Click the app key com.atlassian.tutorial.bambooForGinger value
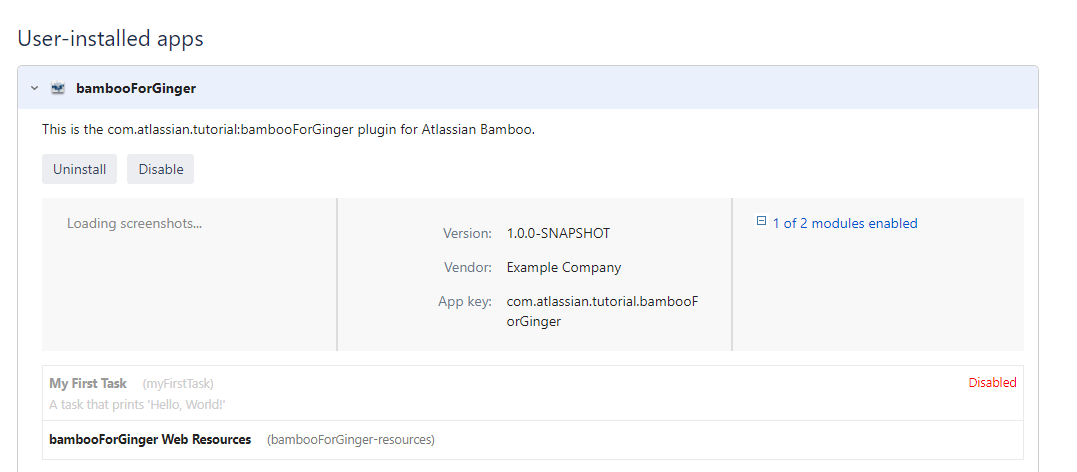The image size is (1077, 472). [602, 311]
